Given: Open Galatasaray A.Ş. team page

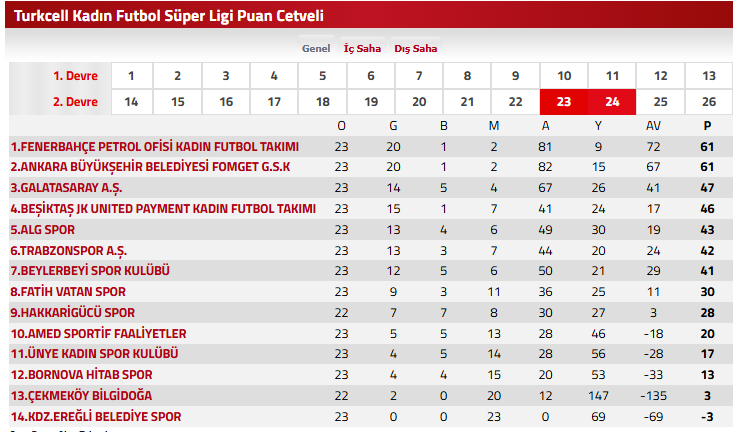Looking at the screenshot, I should pyautogui.click(x=67, y=188).
